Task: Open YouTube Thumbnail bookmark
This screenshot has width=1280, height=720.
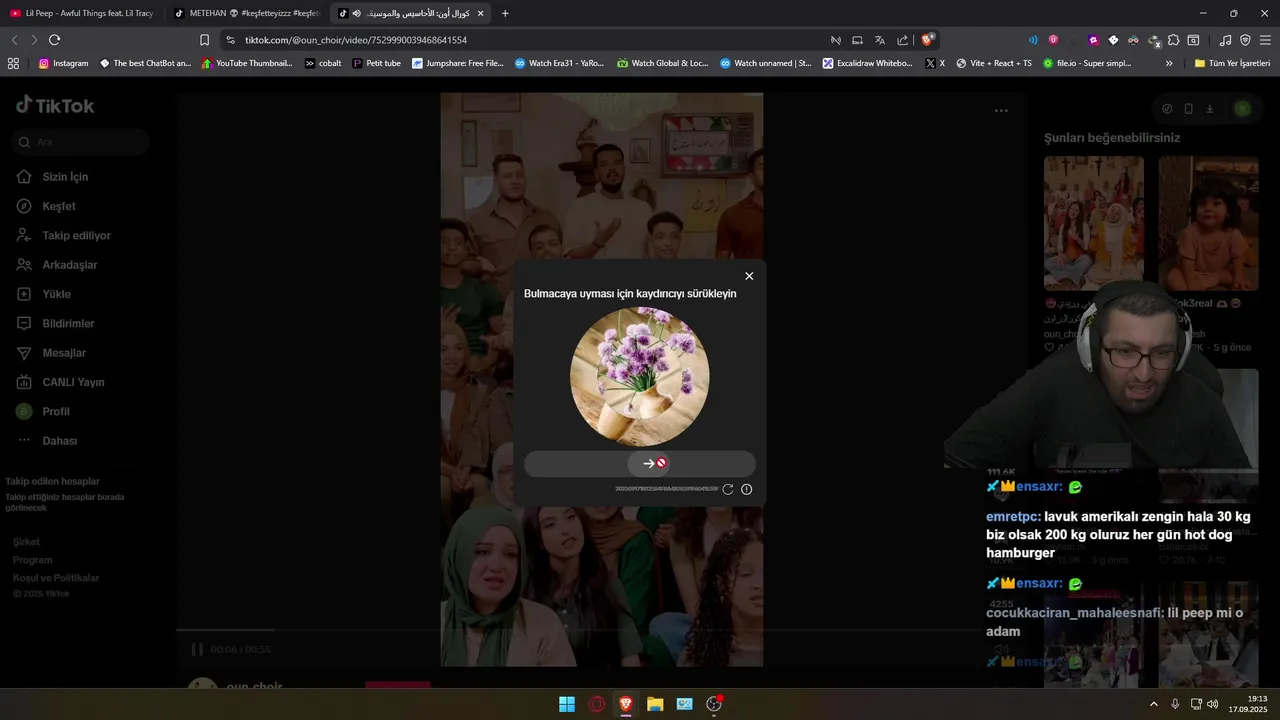Action: tap(247, 63)
